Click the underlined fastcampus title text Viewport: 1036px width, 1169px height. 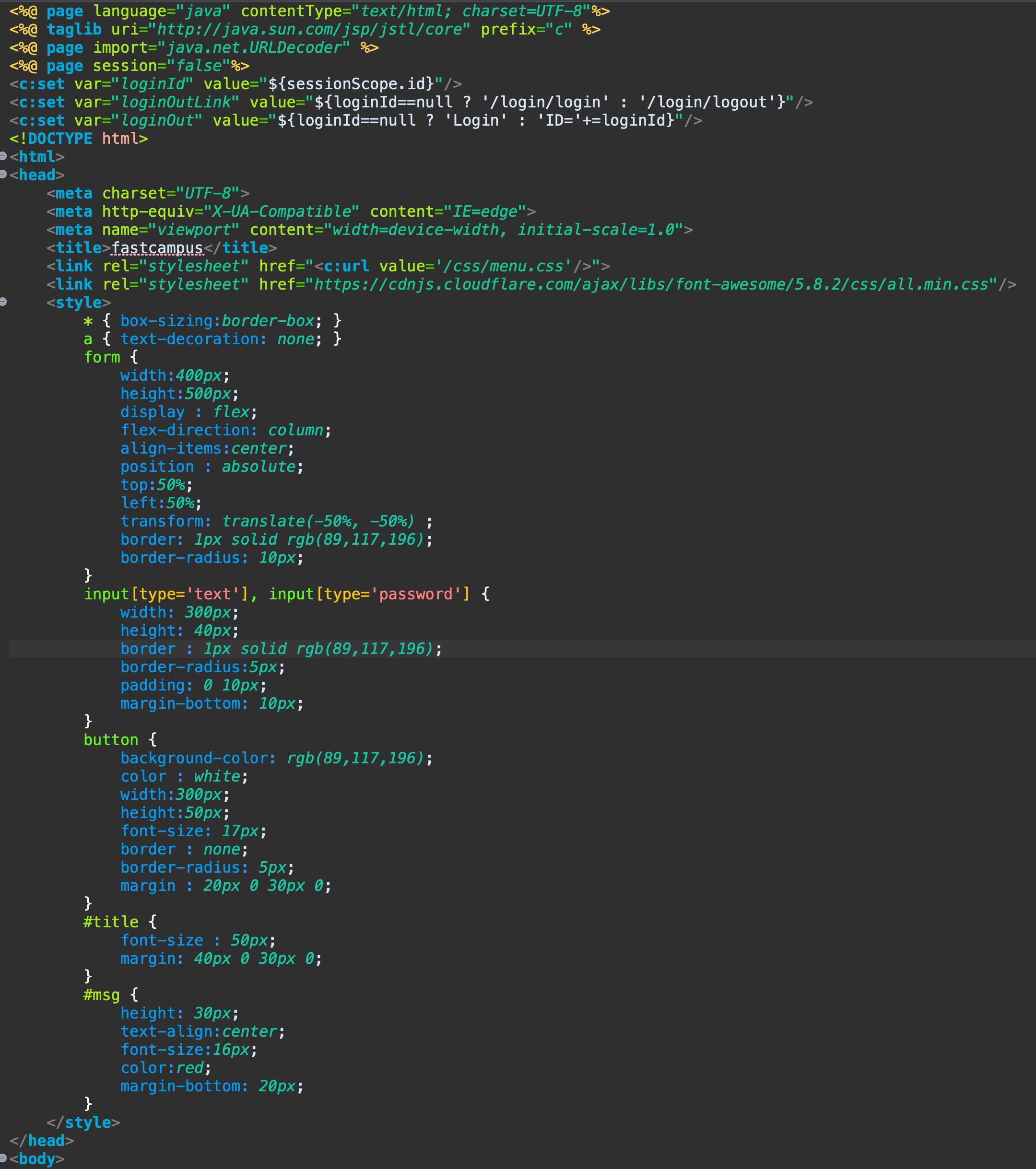(x=157, y=247)
